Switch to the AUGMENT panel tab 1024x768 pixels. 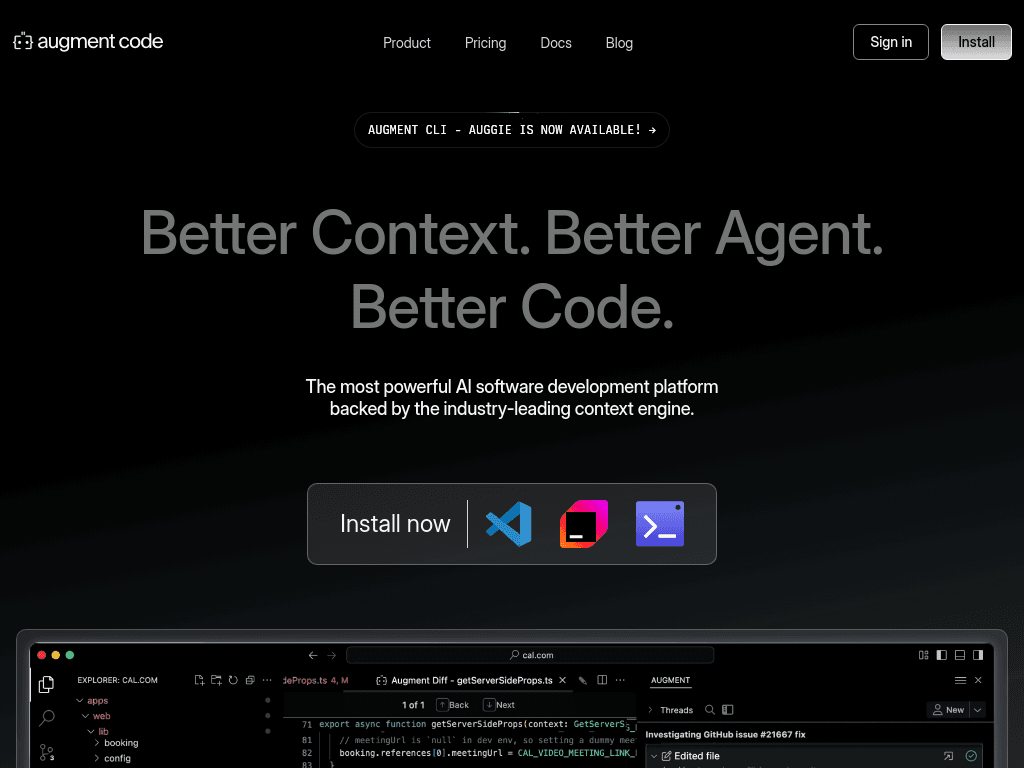click(x=670, y=680)
